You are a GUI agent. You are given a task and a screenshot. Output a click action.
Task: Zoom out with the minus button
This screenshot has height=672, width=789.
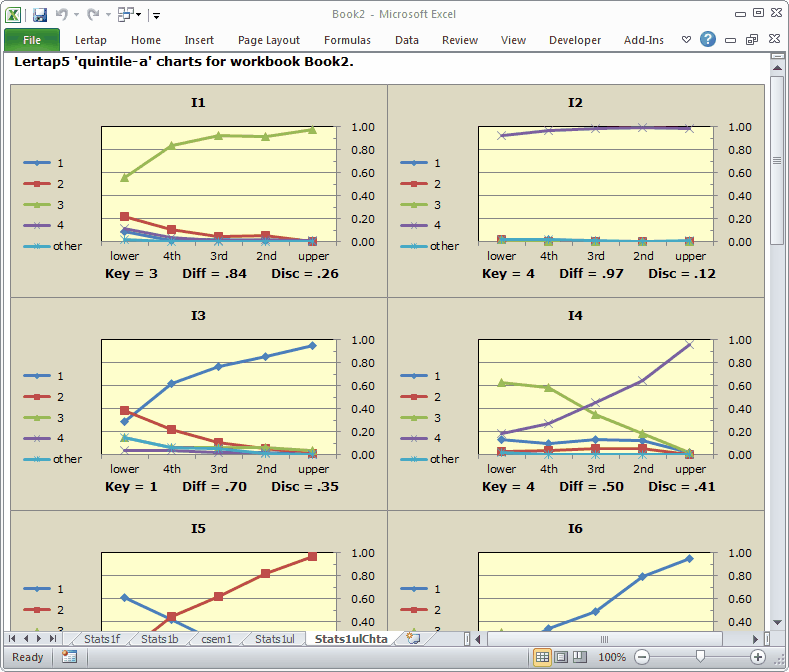click(642, 657)
